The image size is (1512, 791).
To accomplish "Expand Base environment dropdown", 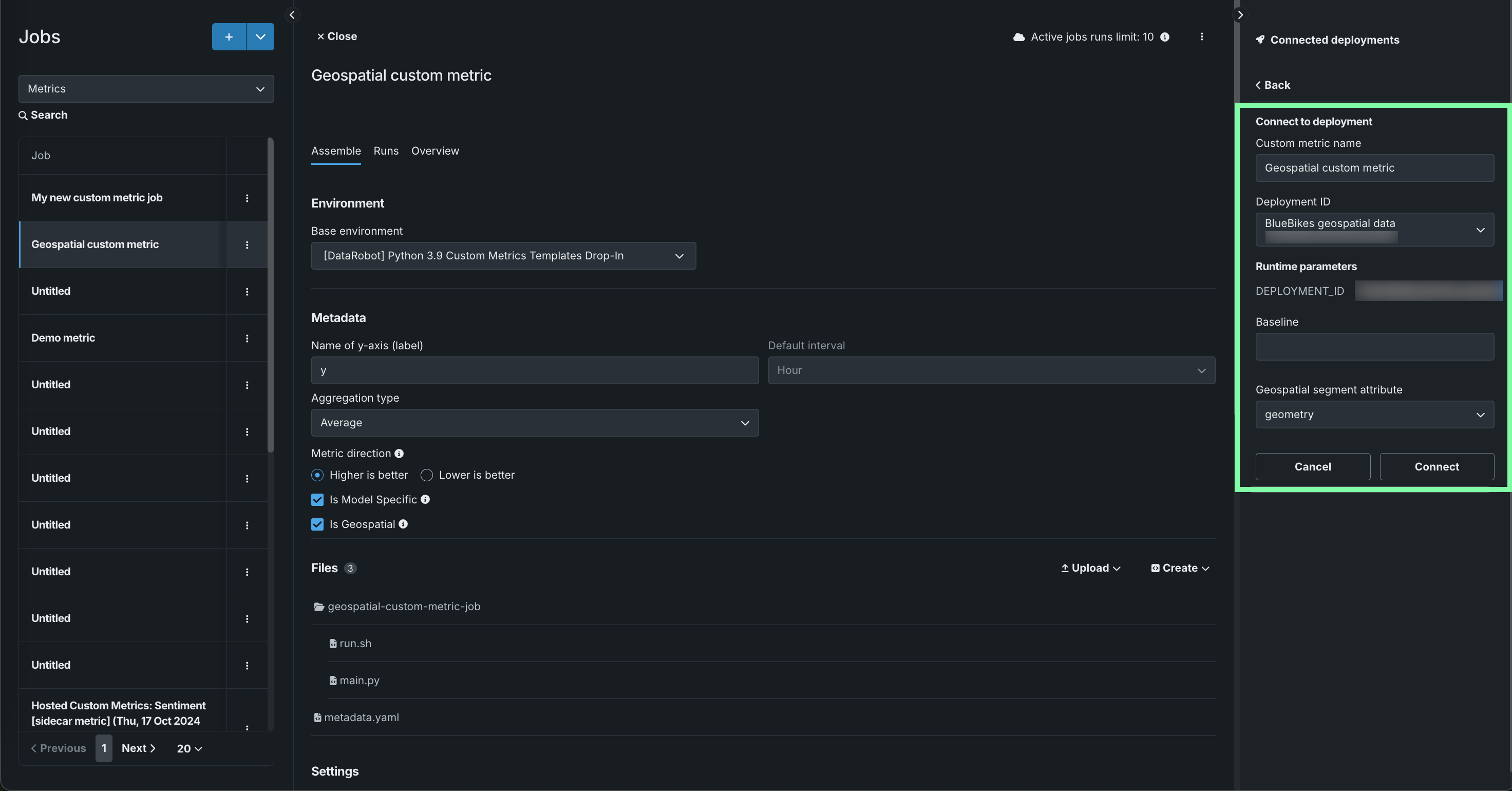I will (x=503, y=256).
